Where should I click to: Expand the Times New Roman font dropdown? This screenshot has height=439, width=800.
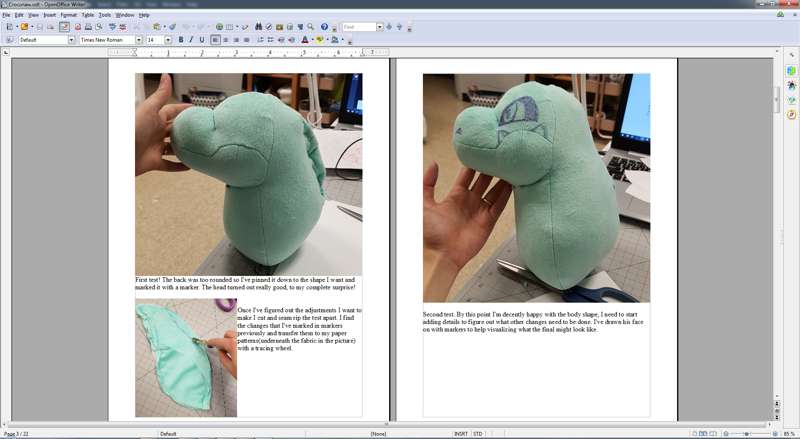139,40
